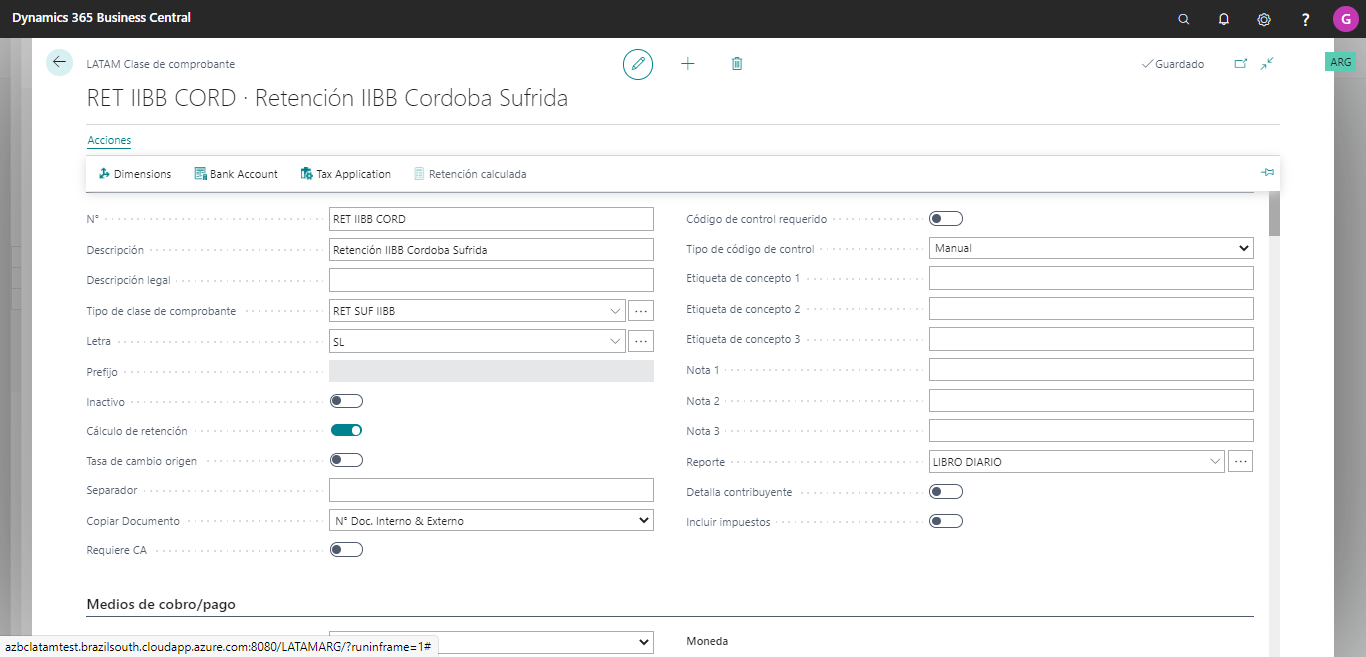
Task: Toggle Inactivo switch
Action: coord(346,401)
